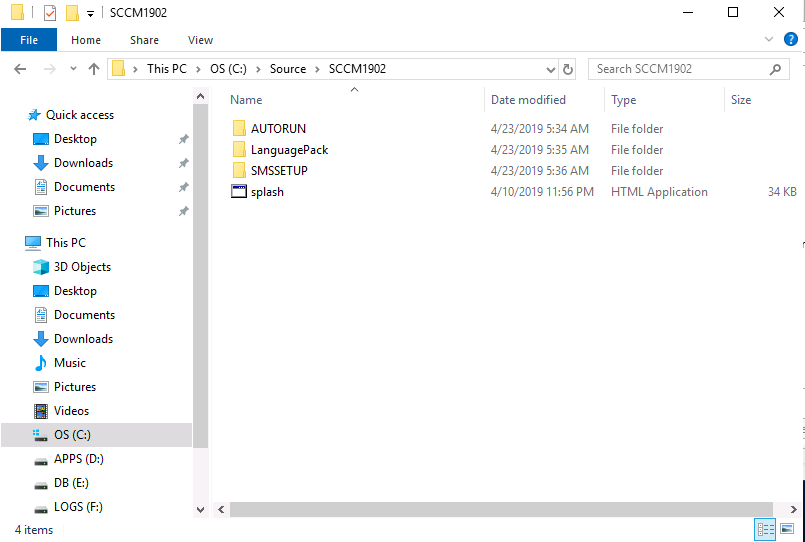
Task: Click the search magnifier icon
Action: [775, 69]
